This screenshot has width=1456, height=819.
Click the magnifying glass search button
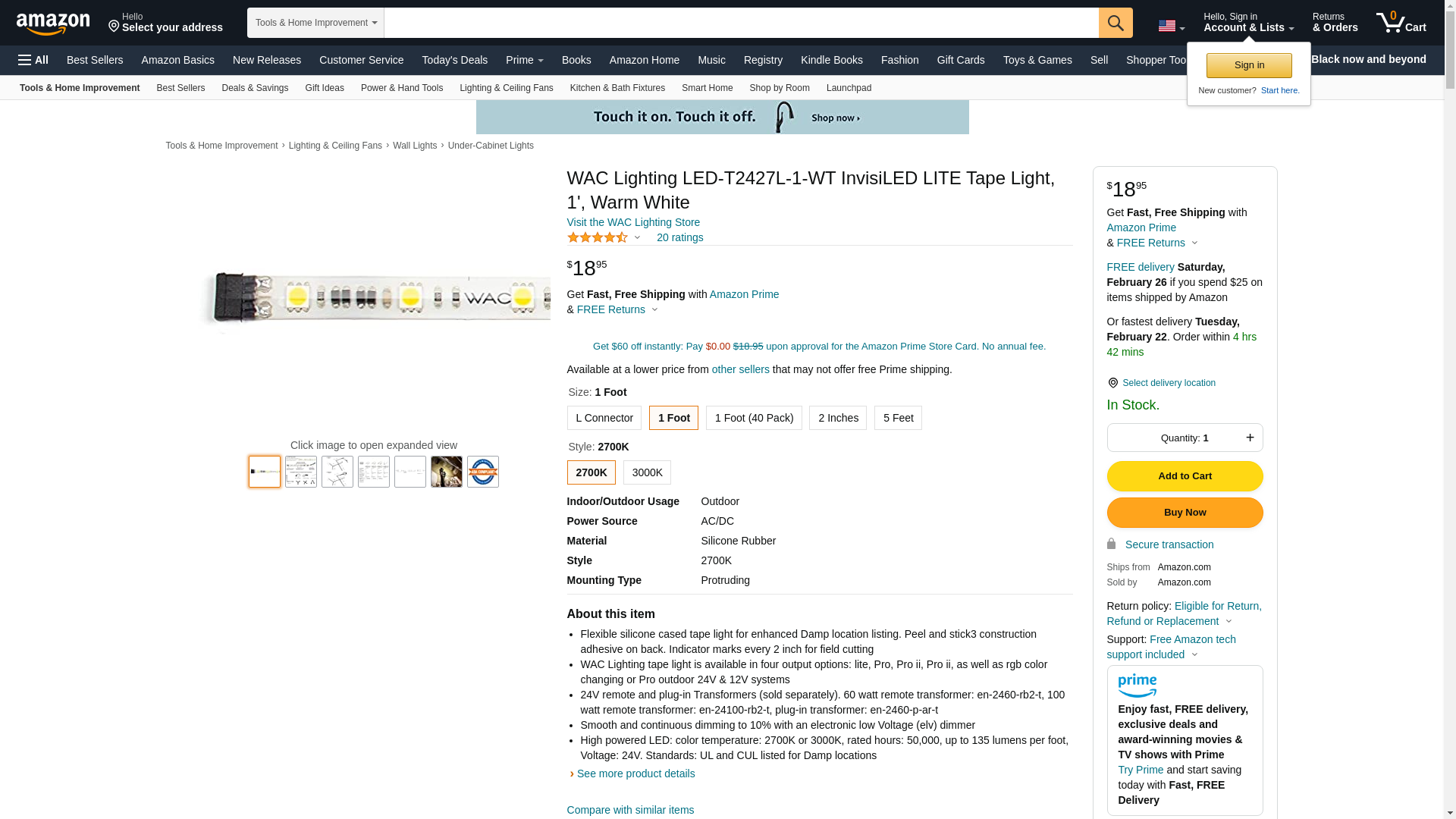point(1115,23)
